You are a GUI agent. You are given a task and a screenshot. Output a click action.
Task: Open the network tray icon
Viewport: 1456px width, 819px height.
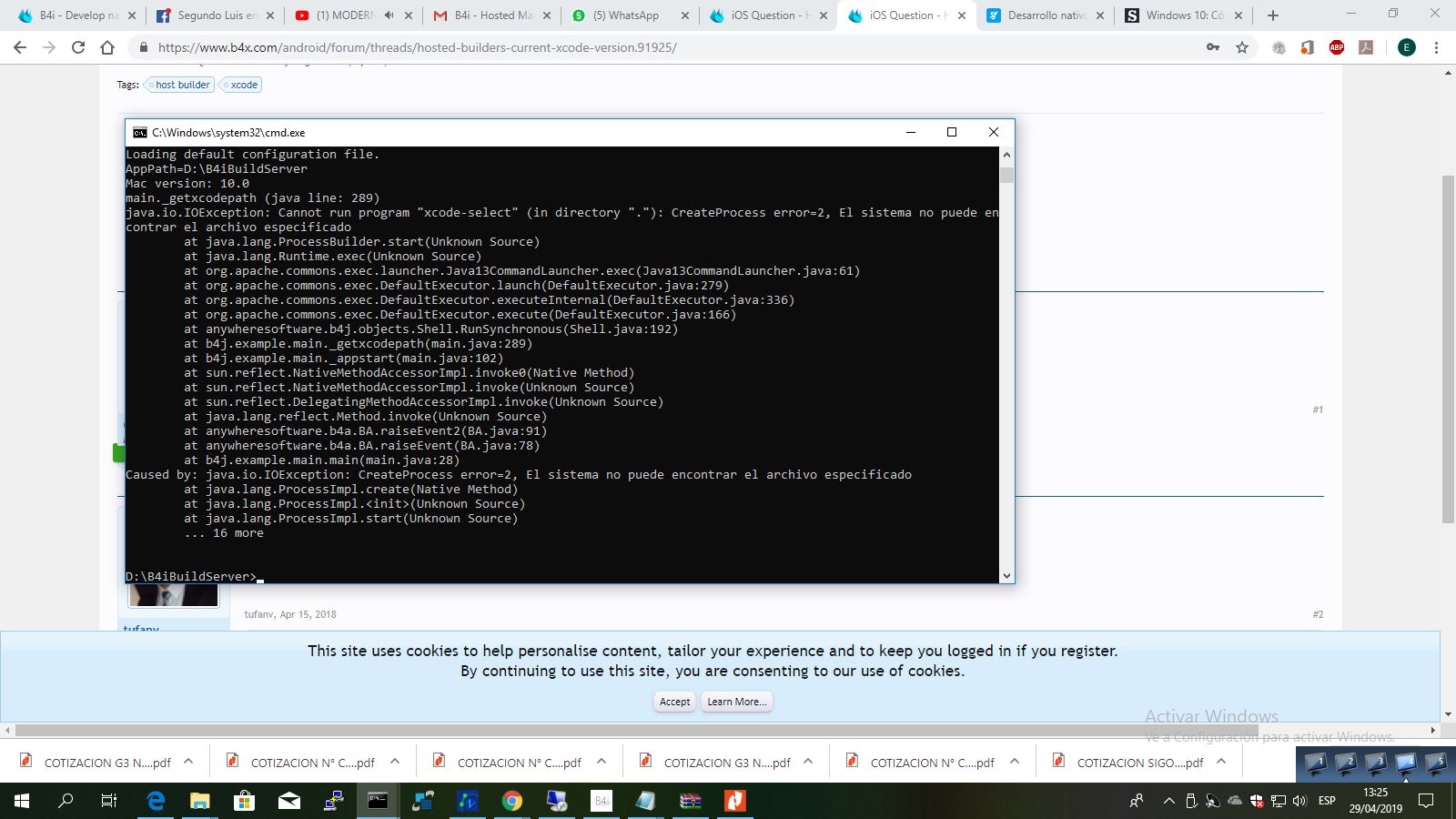1279,801
